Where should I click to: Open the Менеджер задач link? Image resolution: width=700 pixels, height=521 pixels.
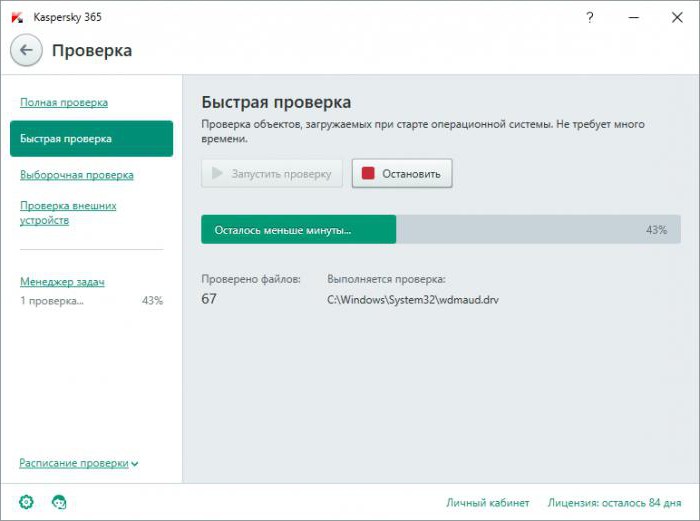62,282
